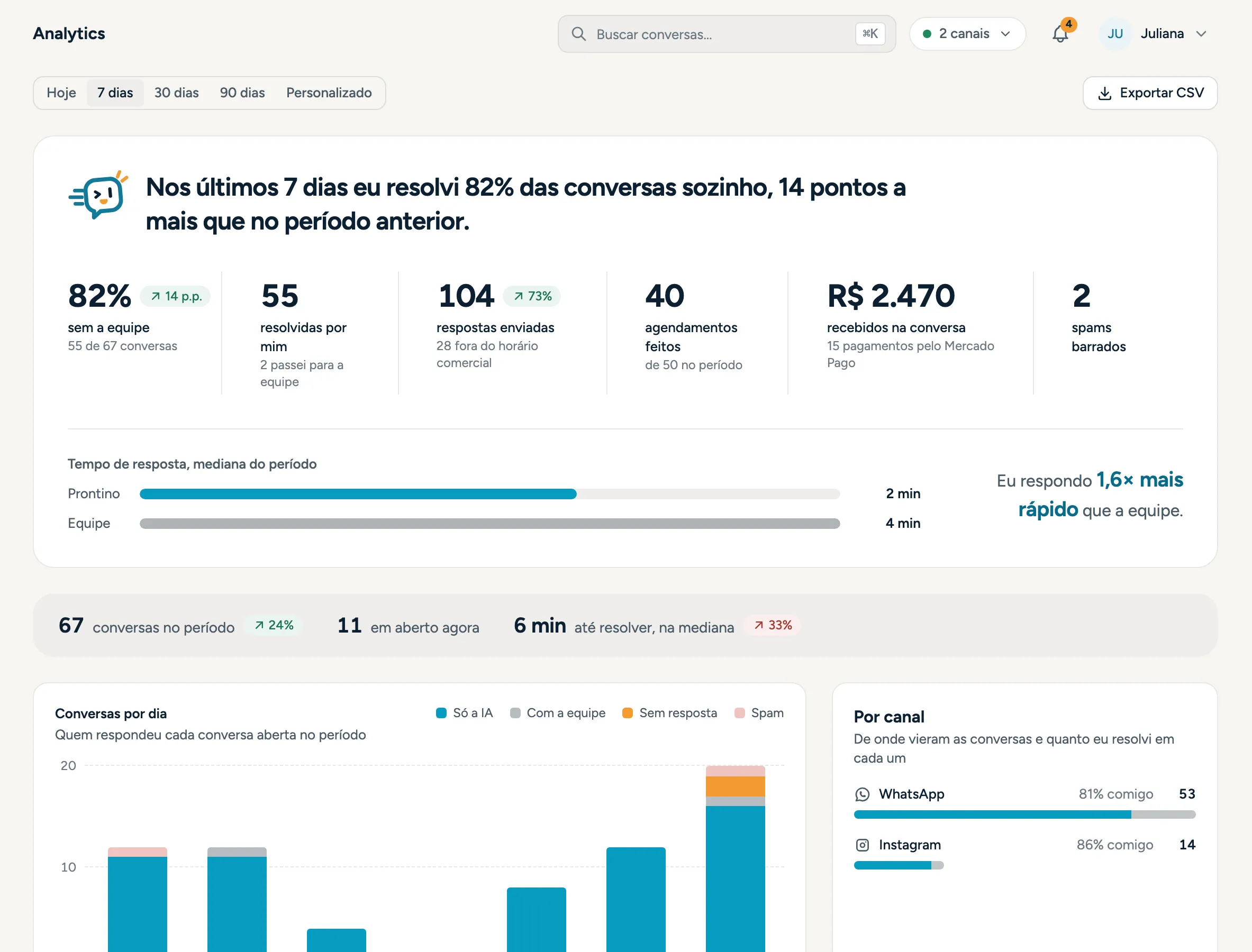The image size is (1252, 952).
Task: Open the 2 canais dropdown
Action: pyautogui.click(x=967, y=34)
